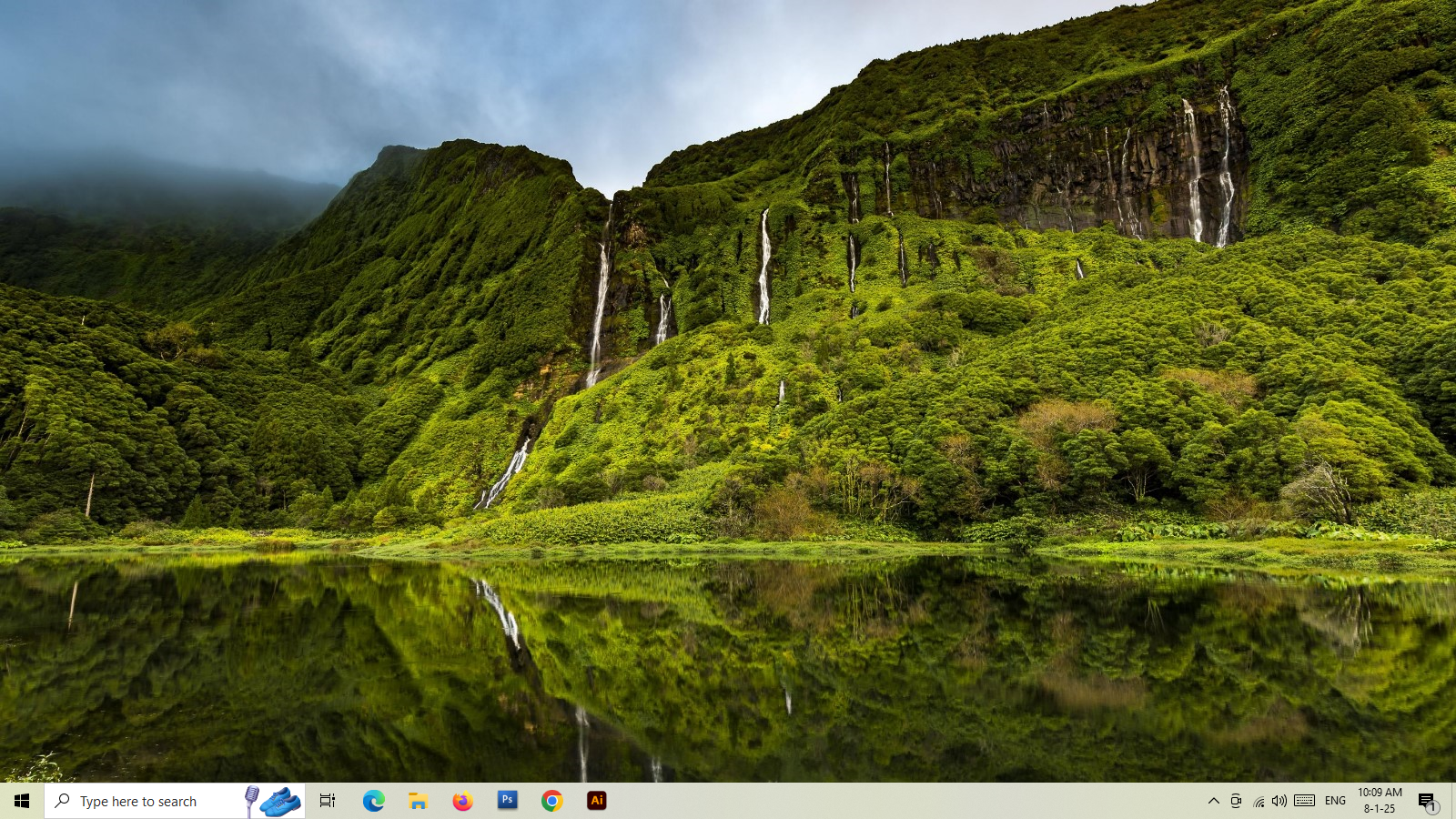Launch Adobe Illustrator from the taskbar
Viewport: 1456px width, 819px height.
pos(596,801)
